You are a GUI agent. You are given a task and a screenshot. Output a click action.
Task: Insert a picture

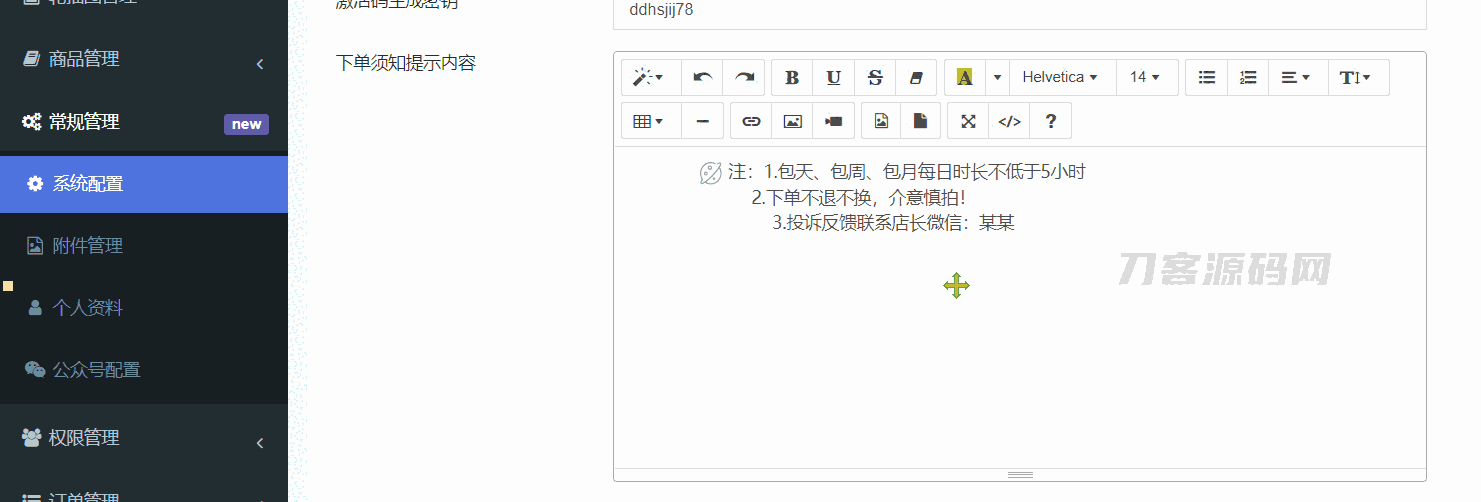pos(792,121)
